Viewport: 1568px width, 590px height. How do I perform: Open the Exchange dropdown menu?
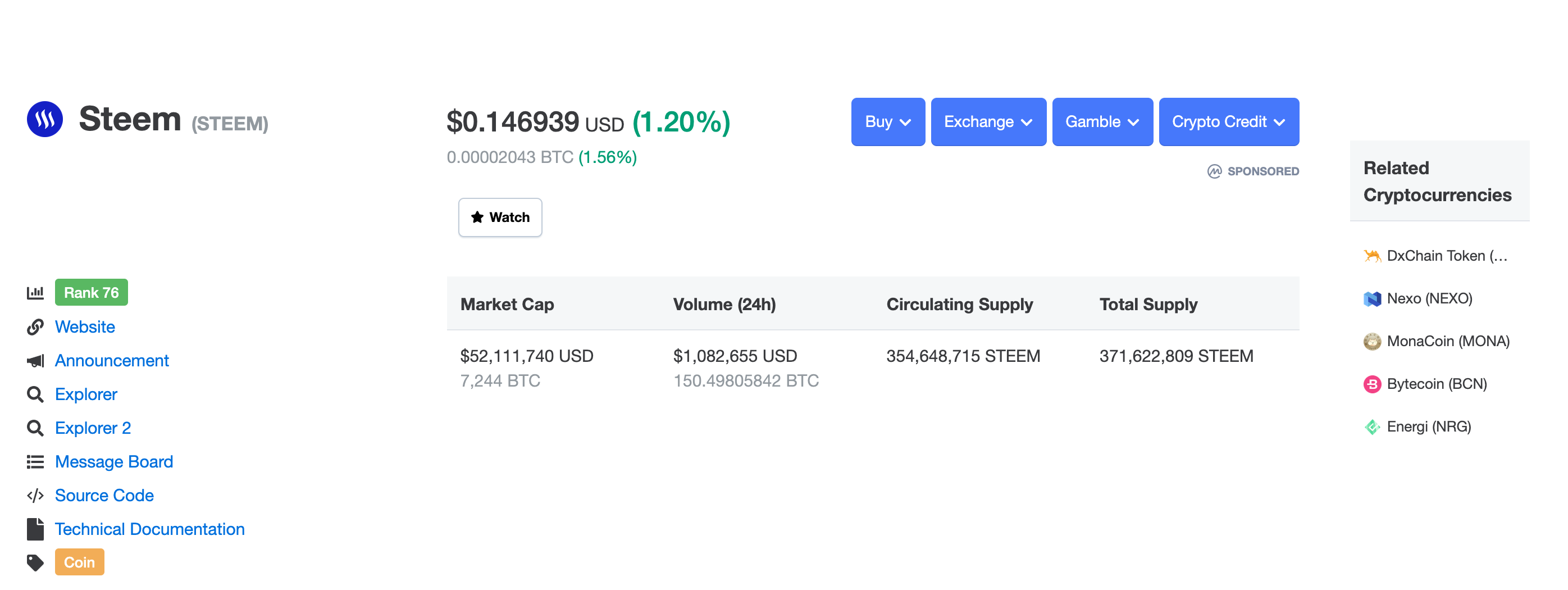coord(988,122)
